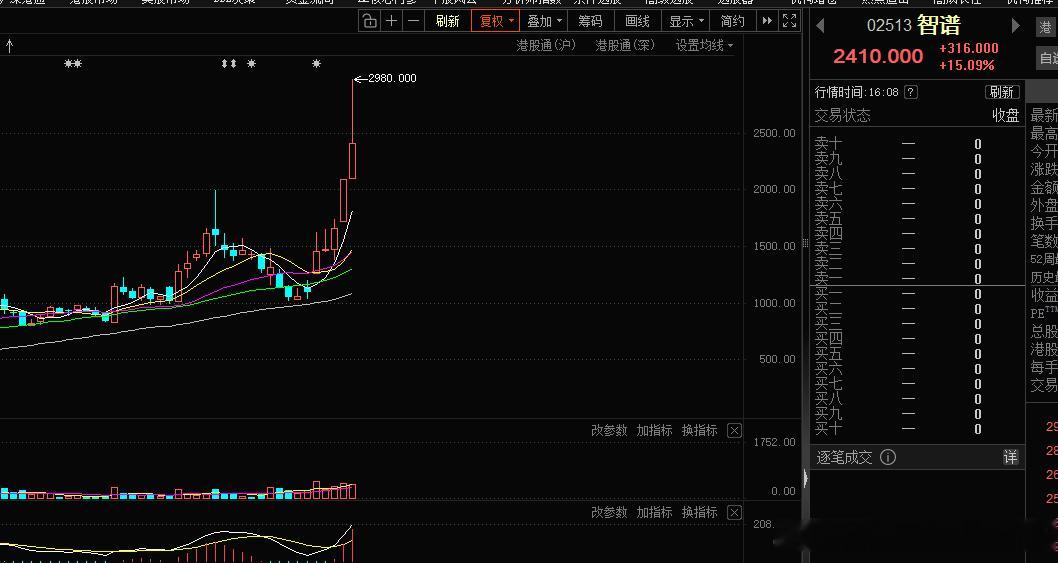1058x563 pixels.
Task: Click the 逐笔成交 panel title
Action: click(x=844, y=457)
